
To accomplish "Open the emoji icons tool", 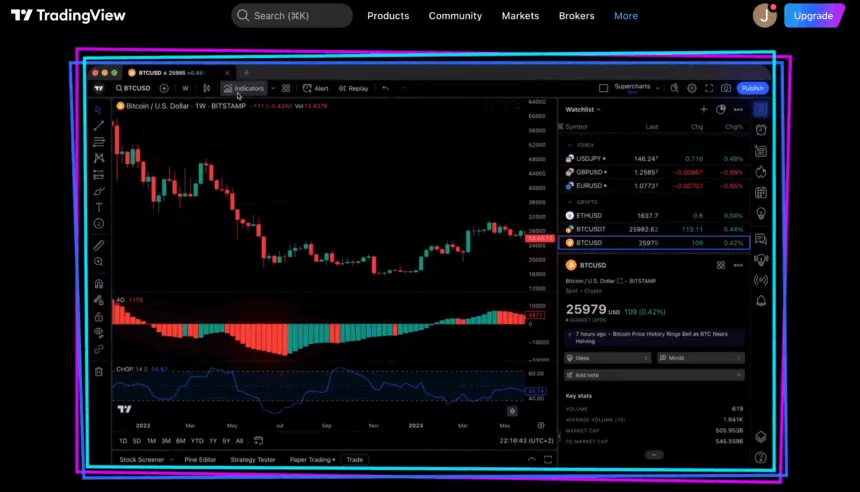I will click(x=99, y=224).
